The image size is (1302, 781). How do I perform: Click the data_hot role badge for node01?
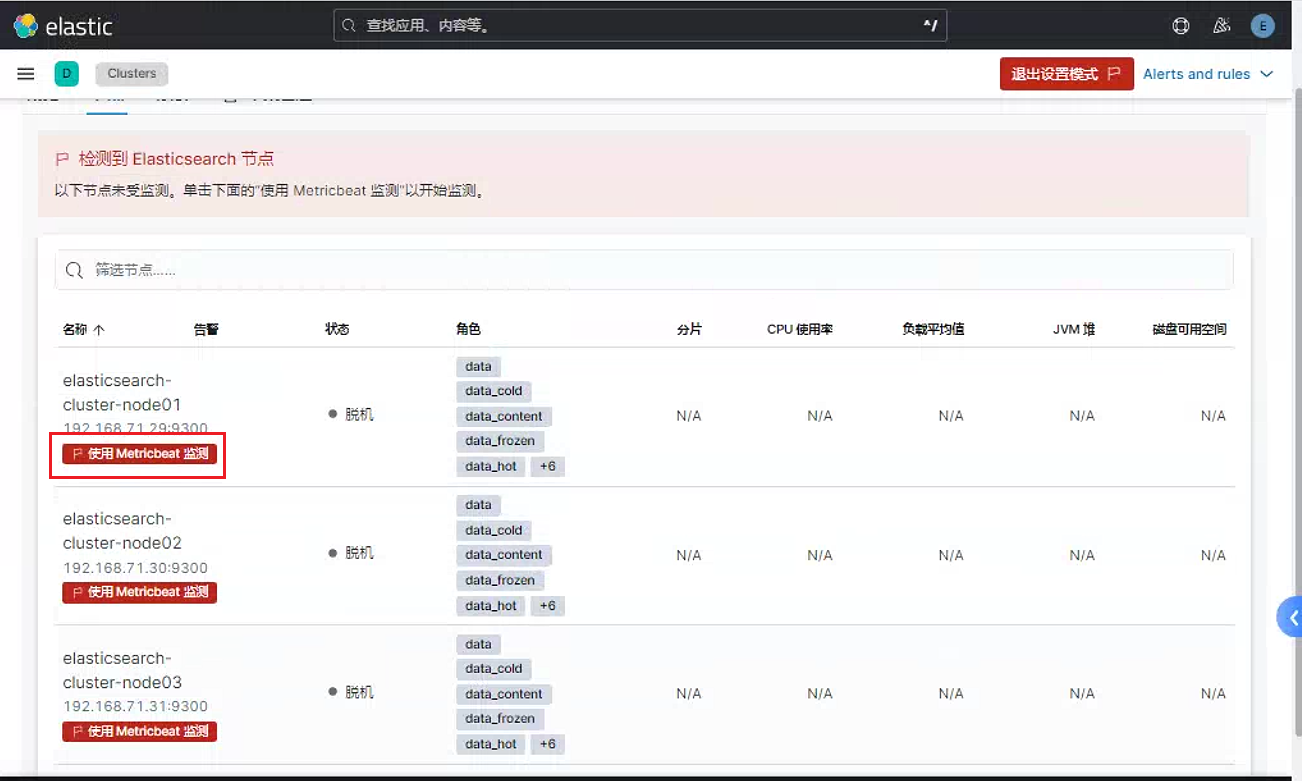click(x=491, y=466)
